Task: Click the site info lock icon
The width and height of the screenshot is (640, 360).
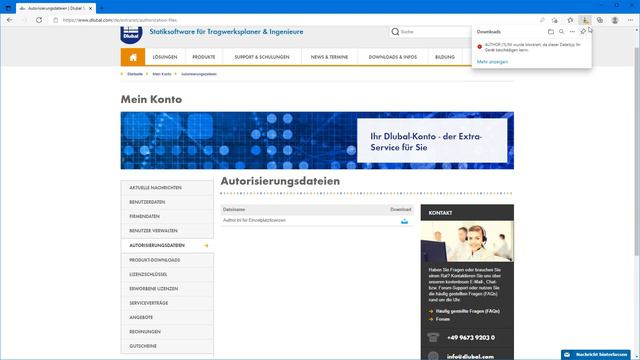Action: (56, 20)
